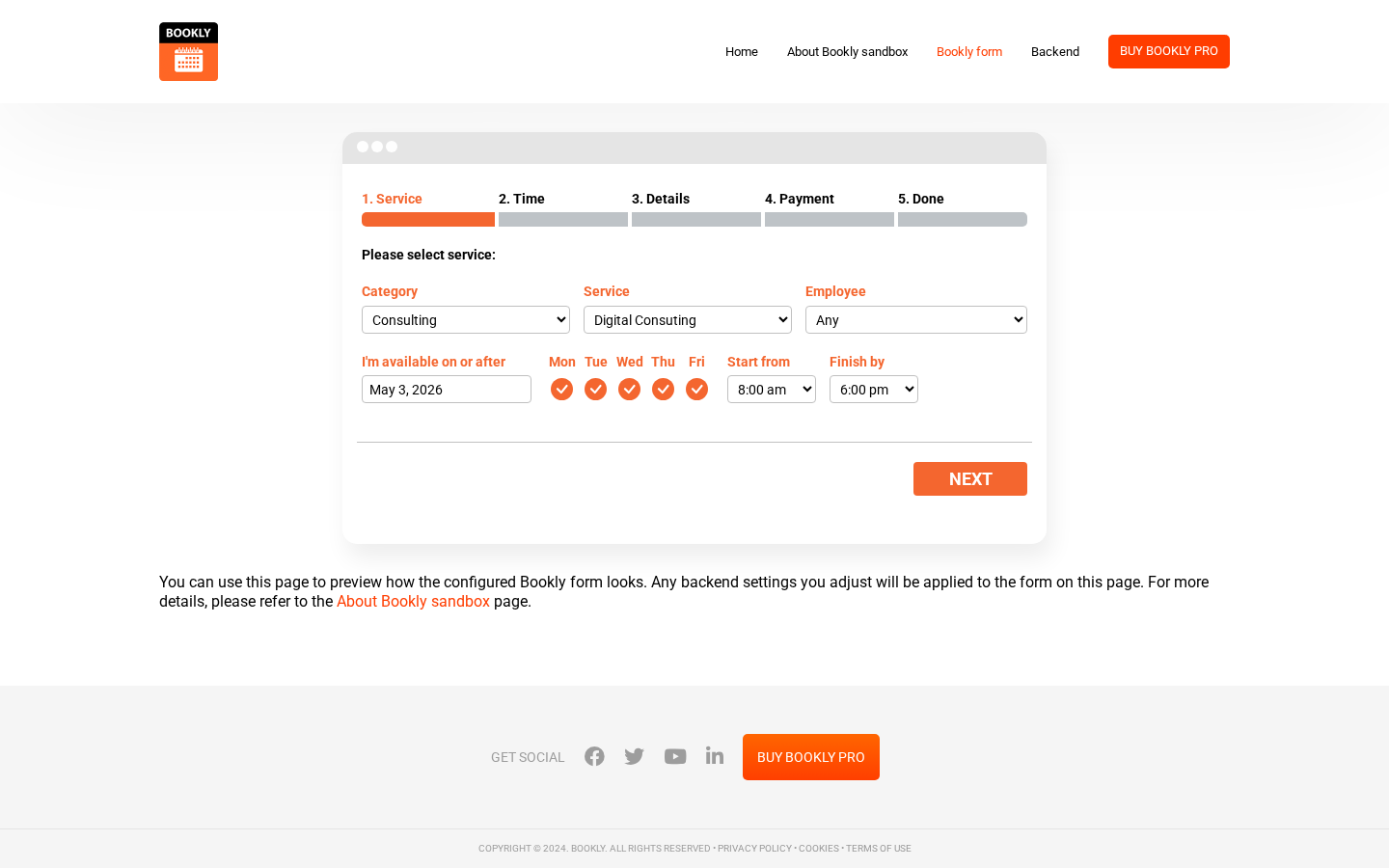Open the Service dropdown showing Digital Consuting
The width and height of the screenshot is (1389, 868).
tap(688, 319)
